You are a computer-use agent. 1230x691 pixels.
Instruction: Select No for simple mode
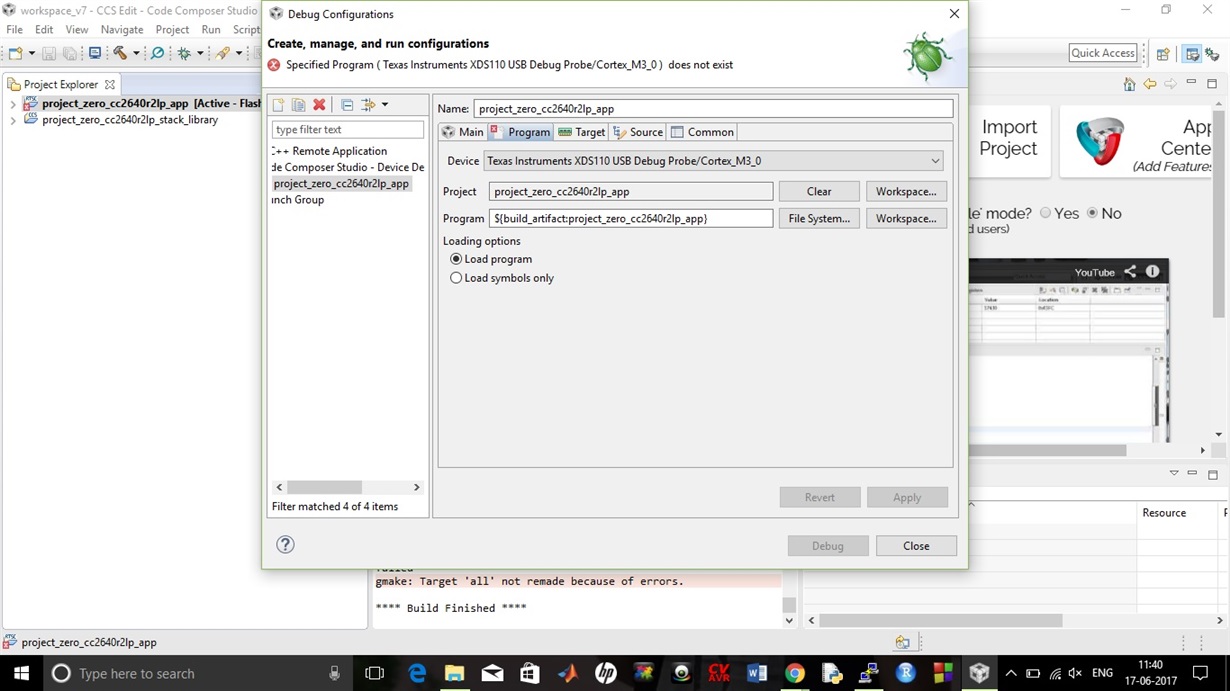[x=1092, y=213]
